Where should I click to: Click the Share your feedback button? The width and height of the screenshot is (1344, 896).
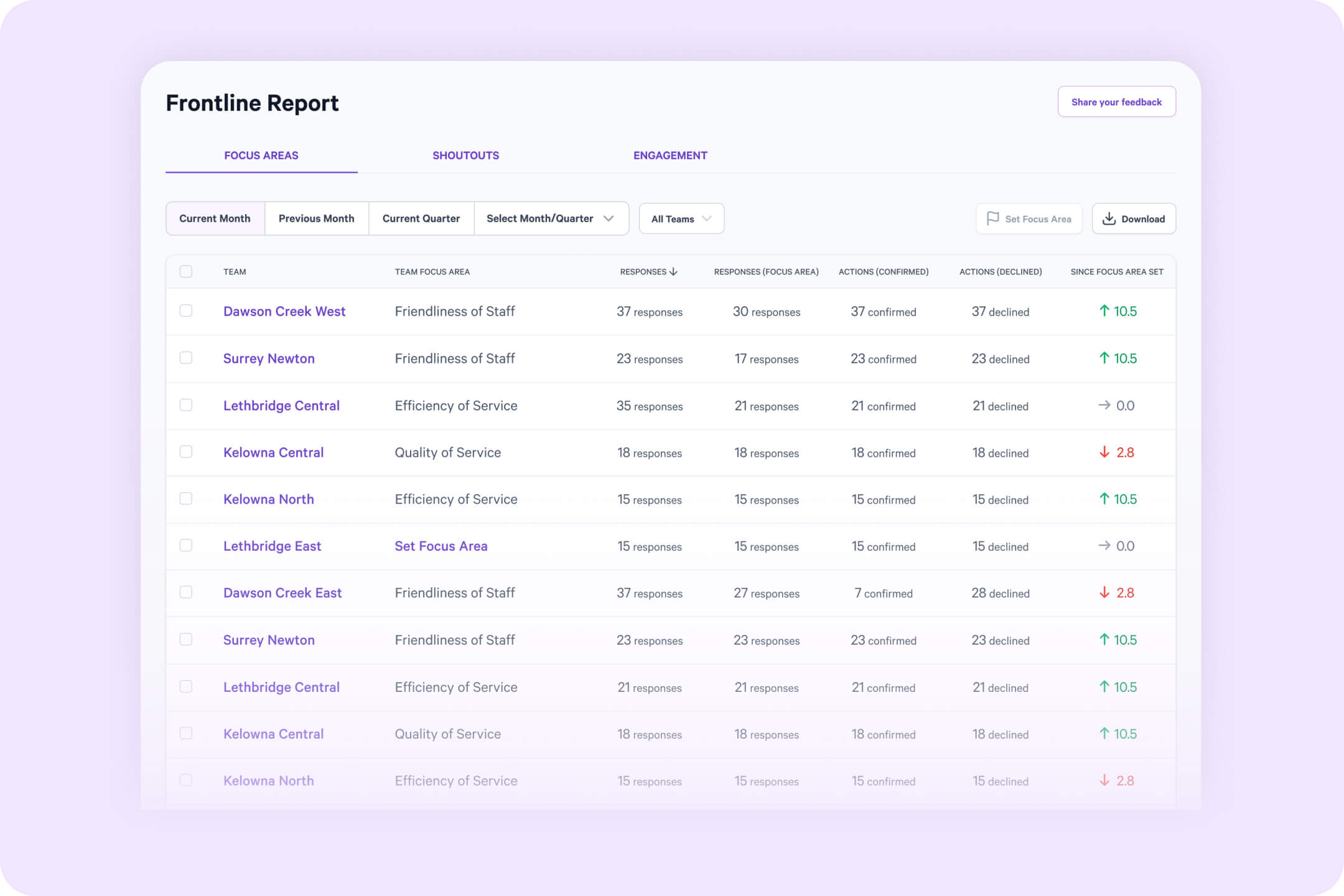coord(1116,102)
